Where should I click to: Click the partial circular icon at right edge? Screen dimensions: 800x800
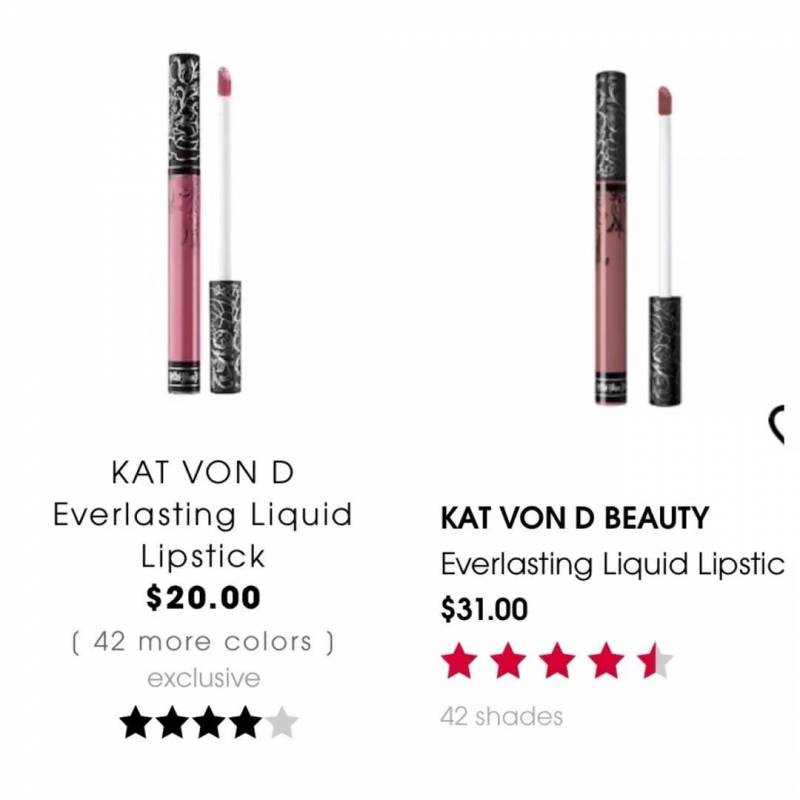tap(777, 424)
